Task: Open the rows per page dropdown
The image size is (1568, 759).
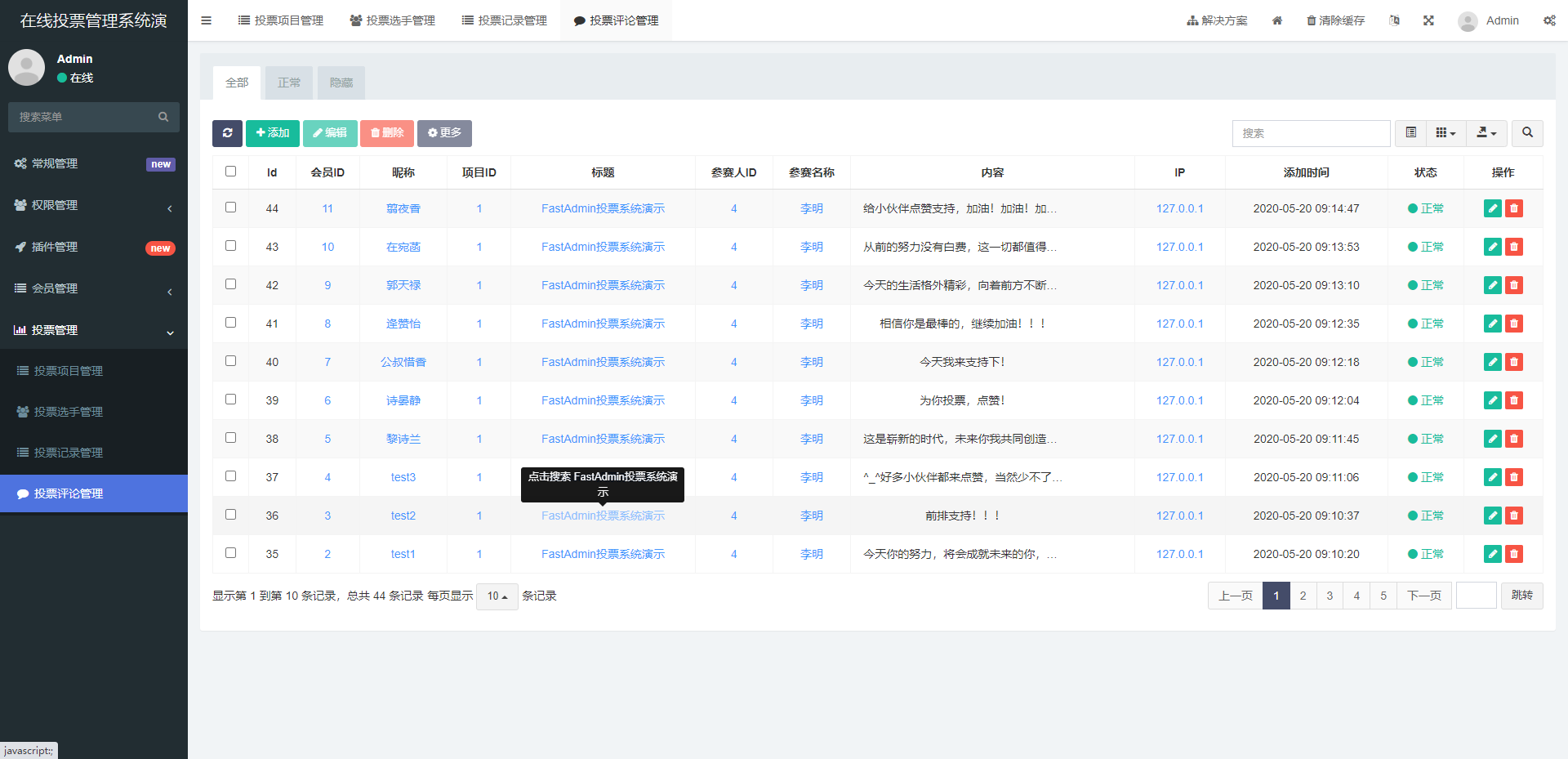Action: 497,596
